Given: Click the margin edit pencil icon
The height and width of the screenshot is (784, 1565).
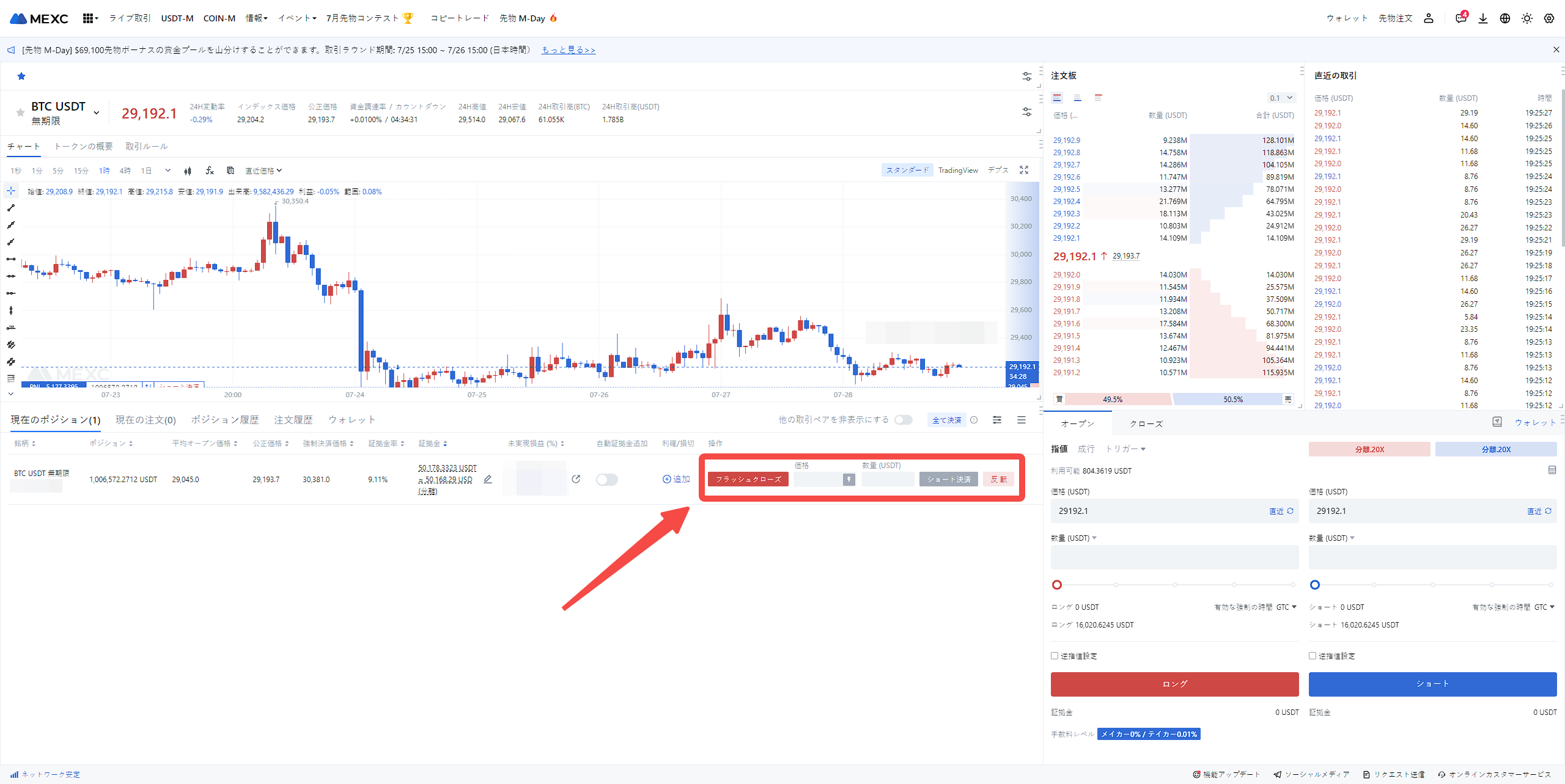Looking at the screenshot, I should 488,479.
